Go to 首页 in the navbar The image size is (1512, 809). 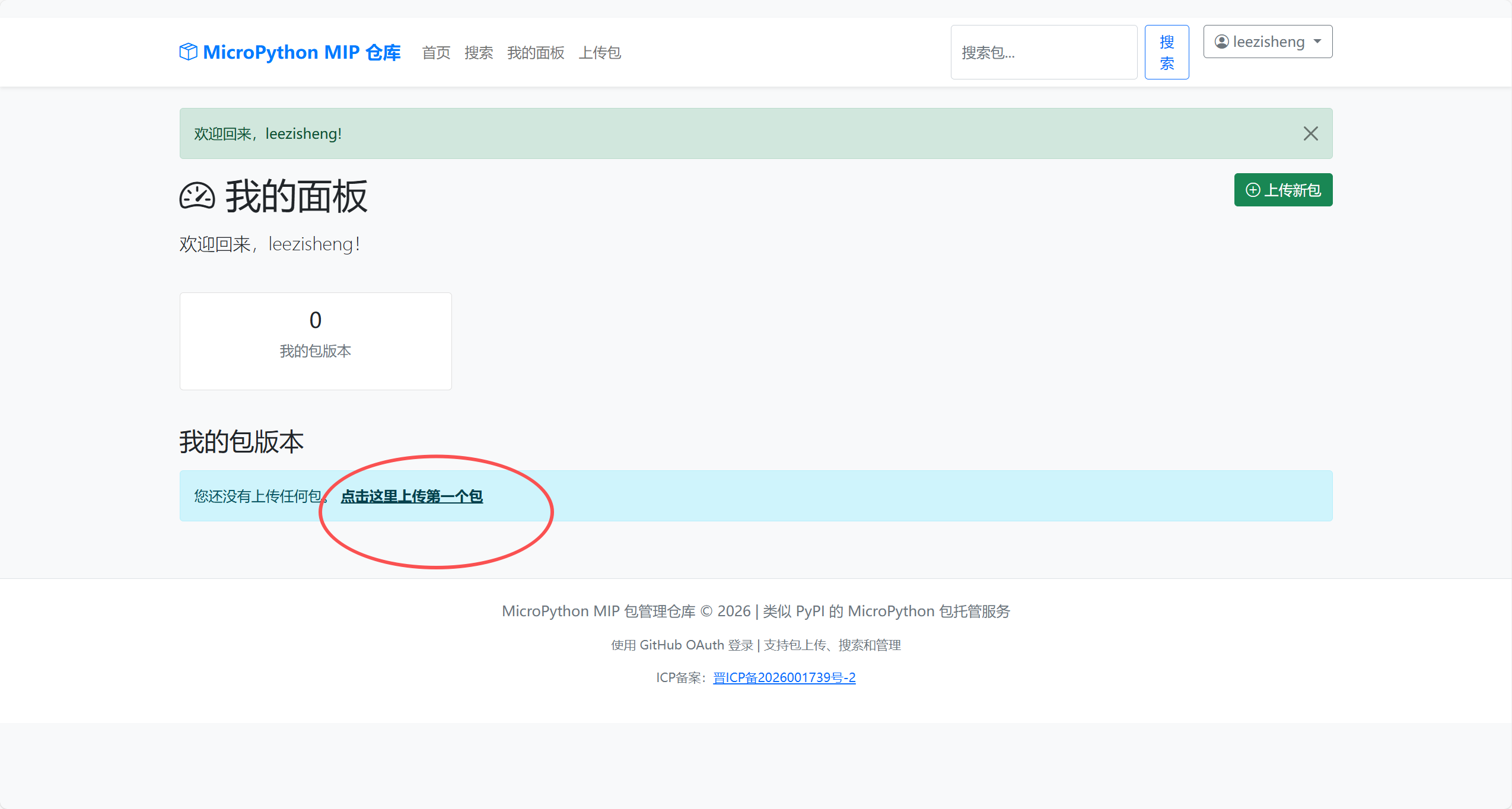click(436, 53)
